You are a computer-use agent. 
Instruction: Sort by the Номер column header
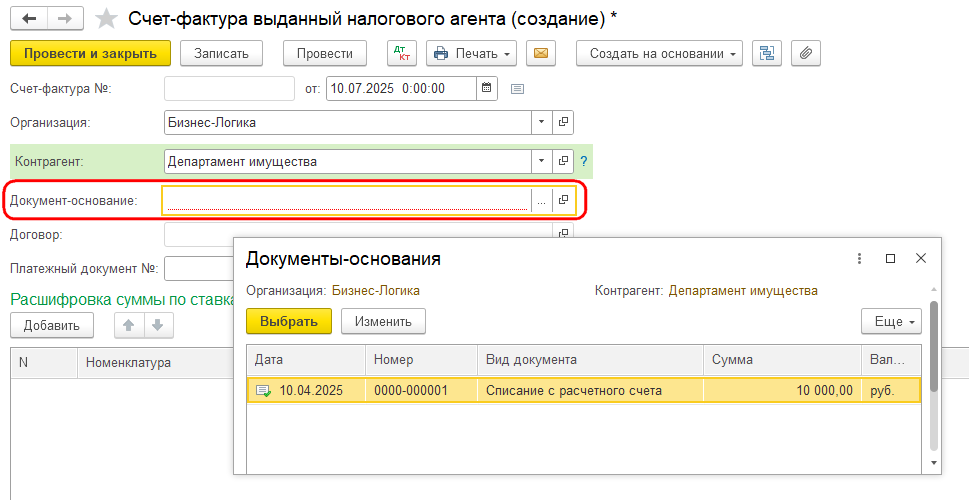pyautogui.click(x=421, y=360)
